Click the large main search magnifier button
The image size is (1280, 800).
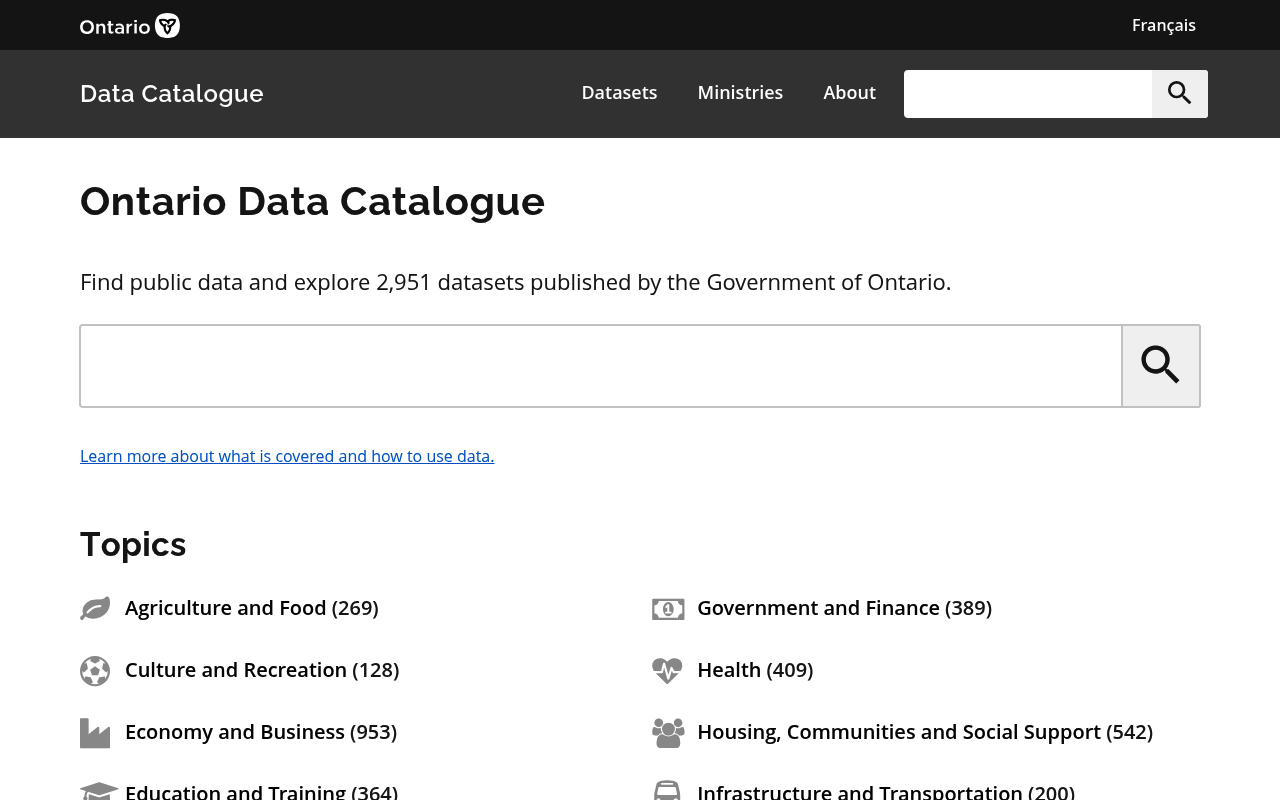[1161, 366]
